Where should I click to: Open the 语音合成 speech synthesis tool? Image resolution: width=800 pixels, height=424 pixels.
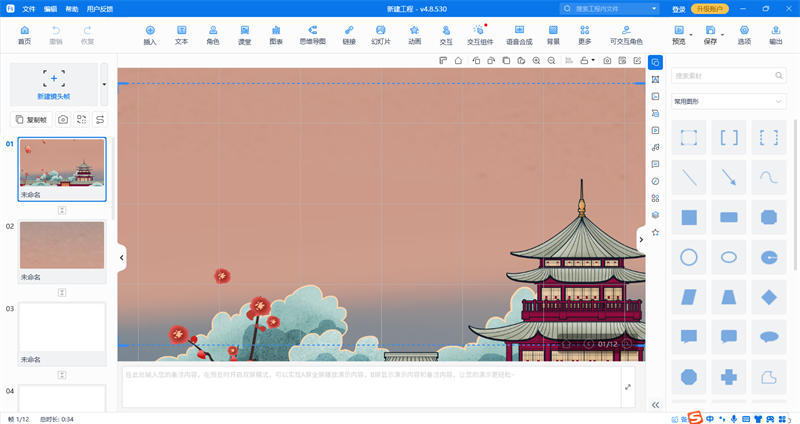coord(518,35)
